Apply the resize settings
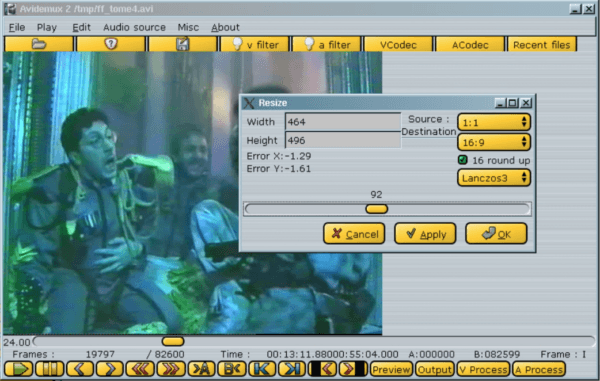 click(425, 233)
